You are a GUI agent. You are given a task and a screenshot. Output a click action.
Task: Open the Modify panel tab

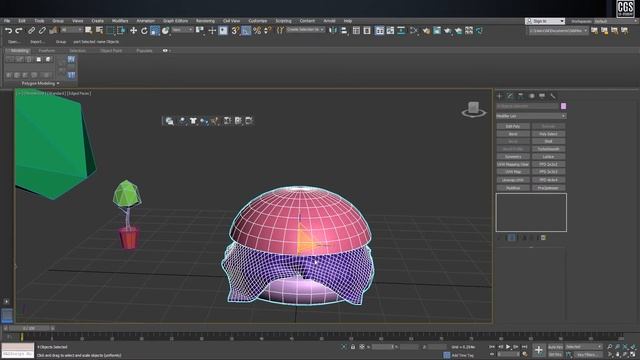pyautogui.click(x=510, y=96)
